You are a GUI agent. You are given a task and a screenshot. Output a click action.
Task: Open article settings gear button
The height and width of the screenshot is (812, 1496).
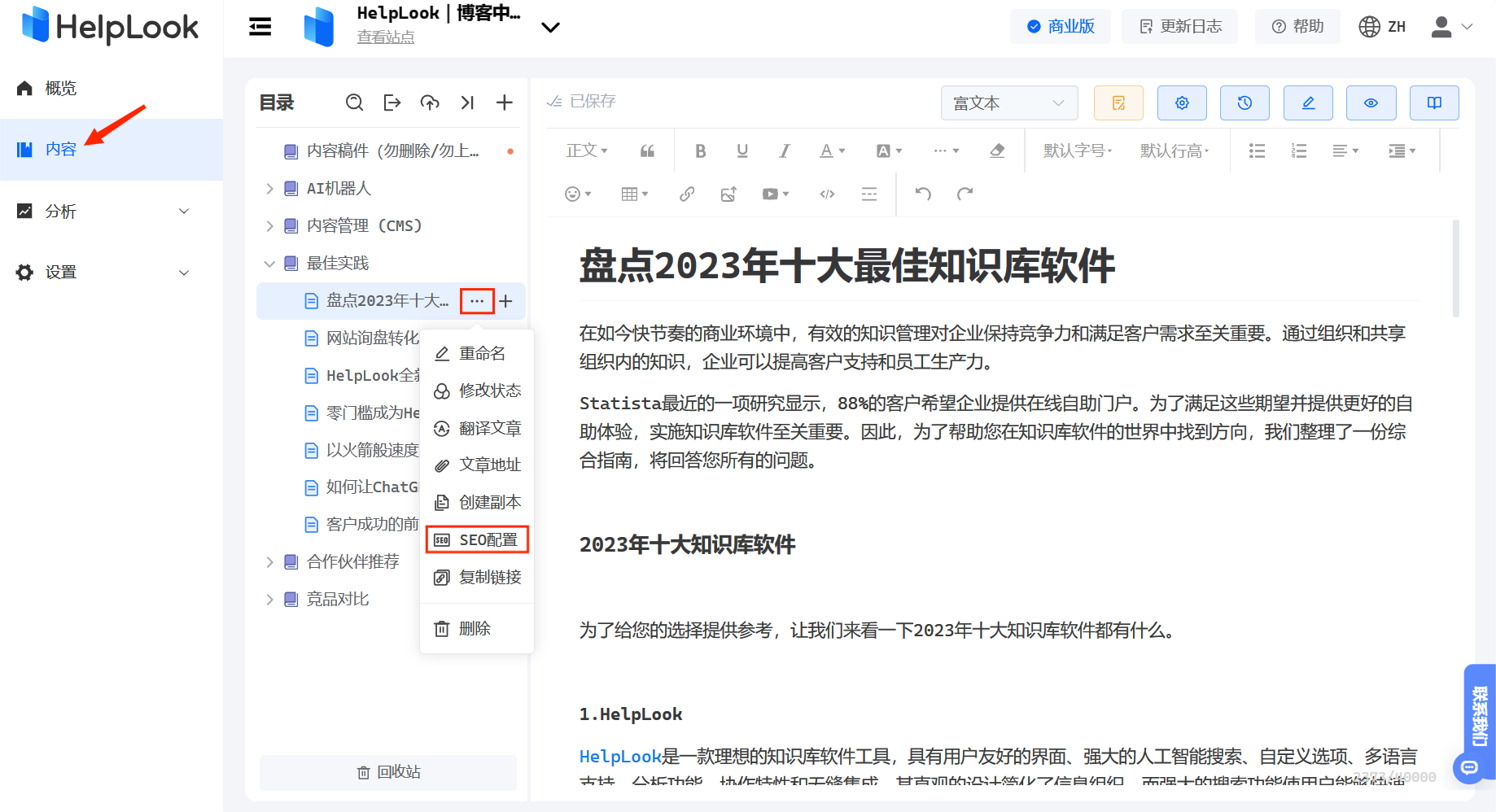point(1182,103)
